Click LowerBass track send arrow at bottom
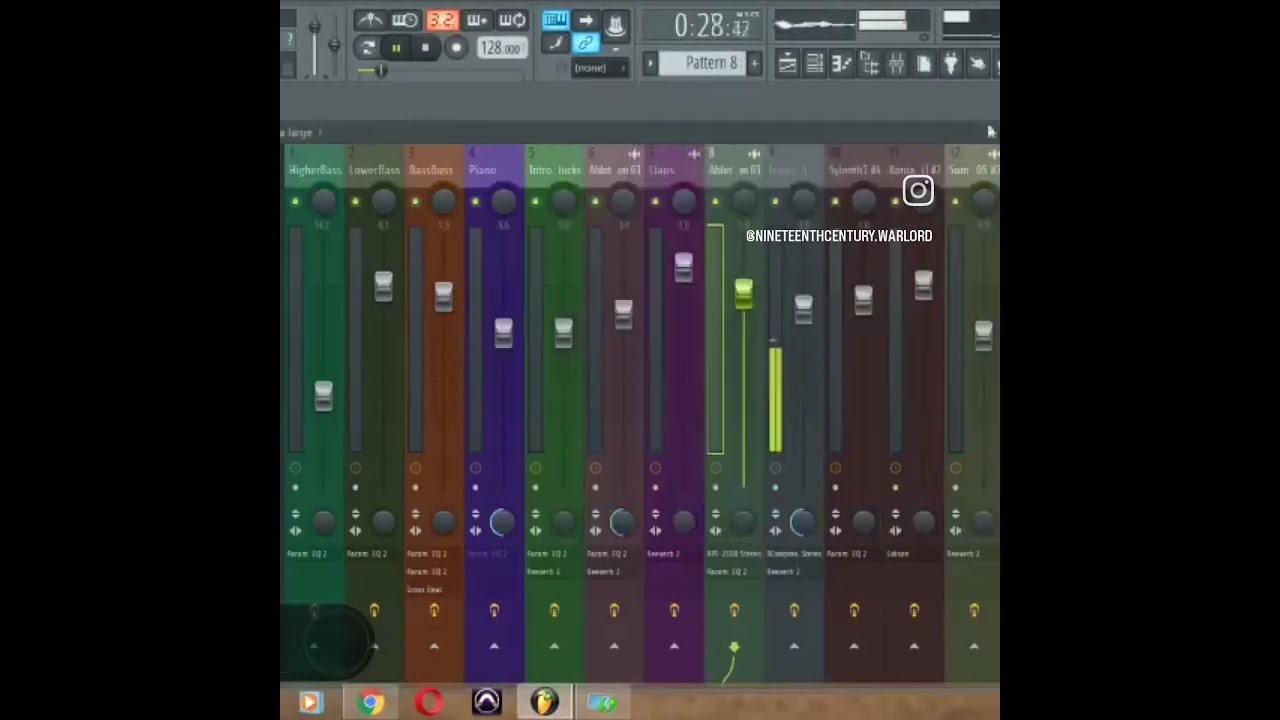 point(374,647)
